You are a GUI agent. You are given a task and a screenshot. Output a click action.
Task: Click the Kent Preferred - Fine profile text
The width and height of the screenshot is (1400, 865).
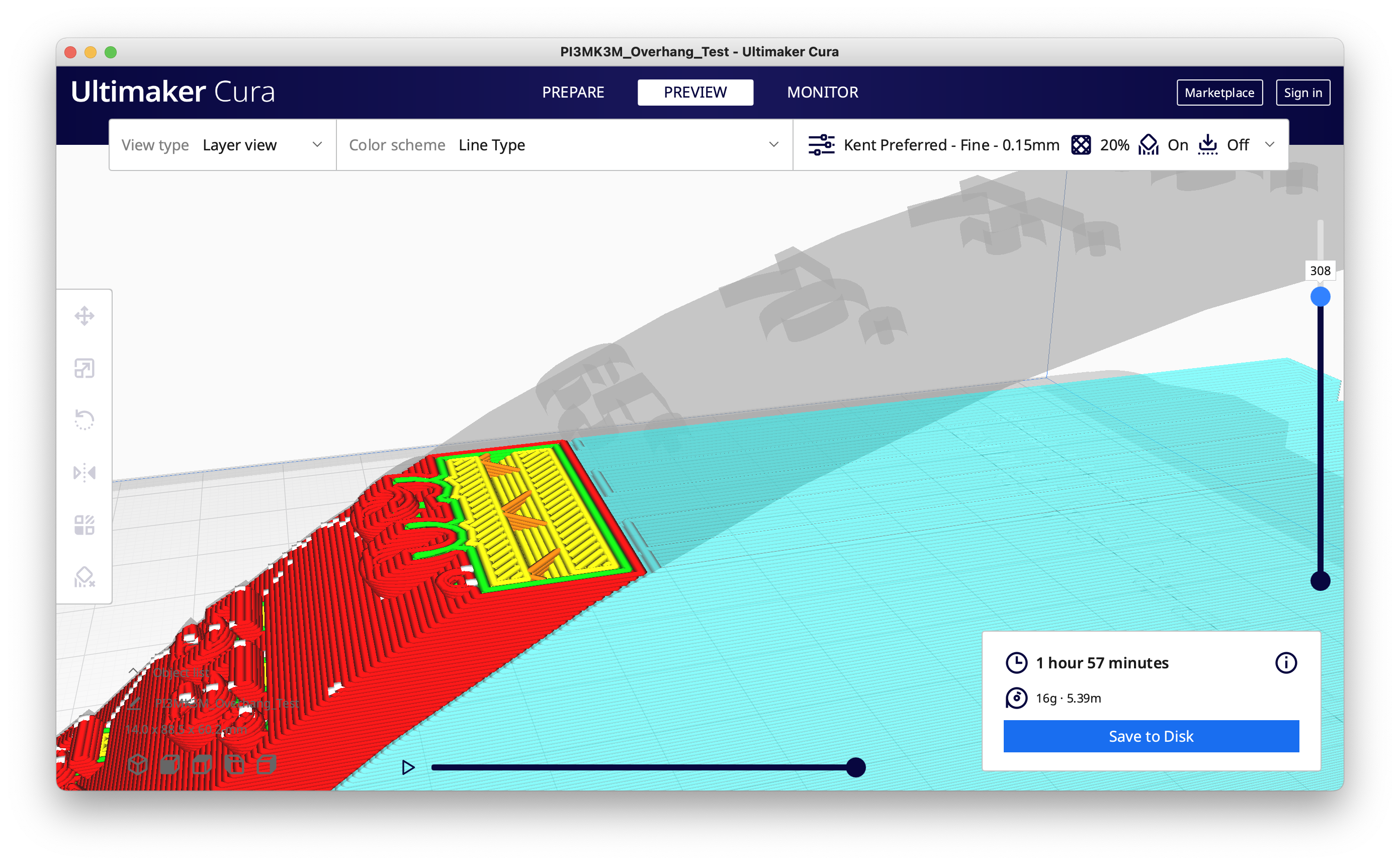(951, 145)
